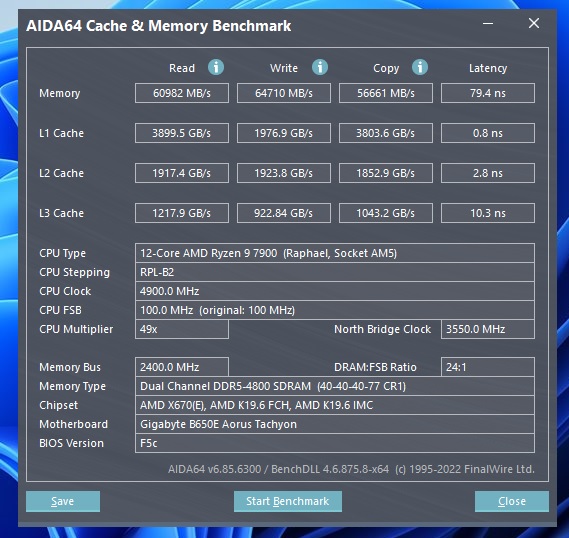Select Memory write value 64710 MB/s
569x538 pixels.
tap(284, 93)
